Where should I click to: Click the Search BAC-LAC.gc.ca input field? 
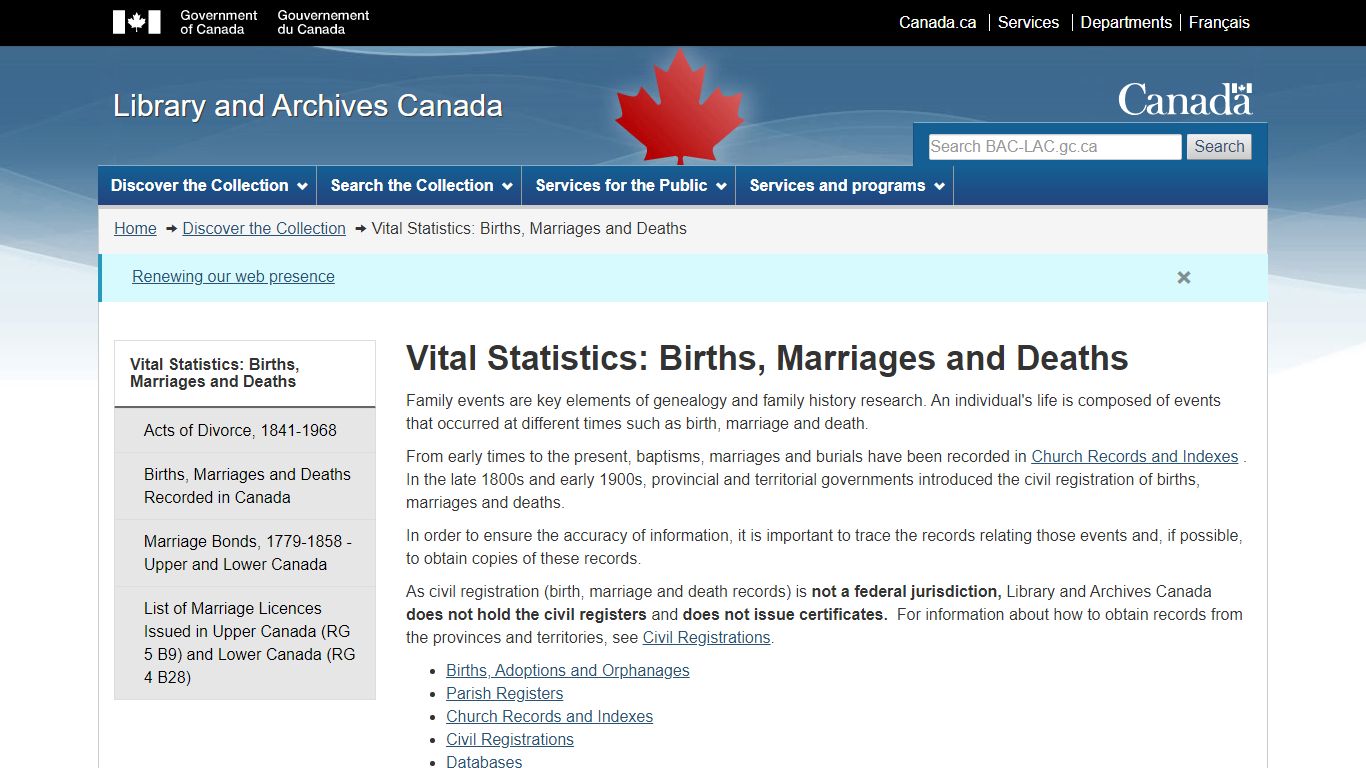(1055, 147)
